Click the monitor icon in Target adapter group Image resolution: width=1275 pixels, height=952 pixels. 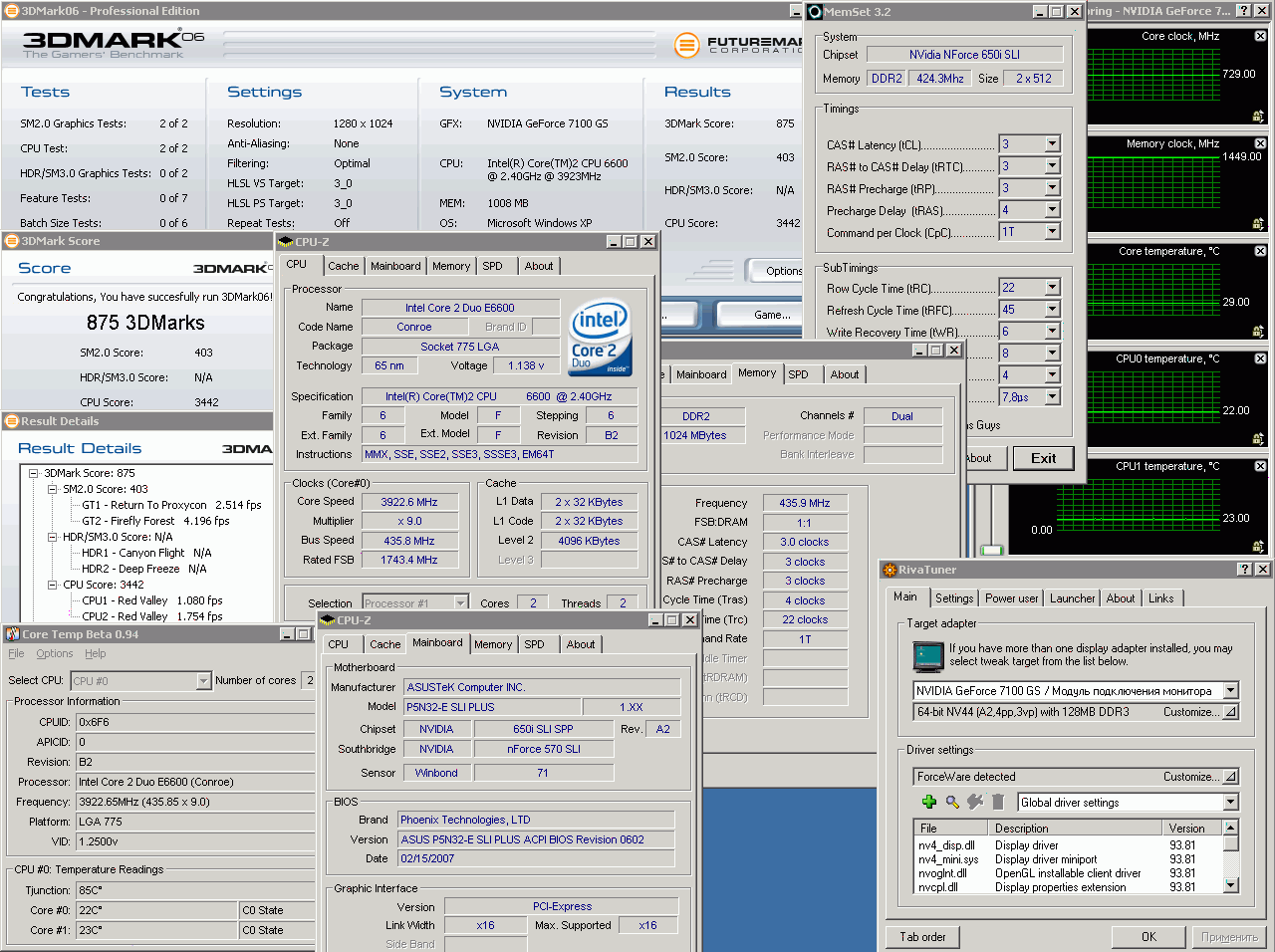tap(928, 657)
